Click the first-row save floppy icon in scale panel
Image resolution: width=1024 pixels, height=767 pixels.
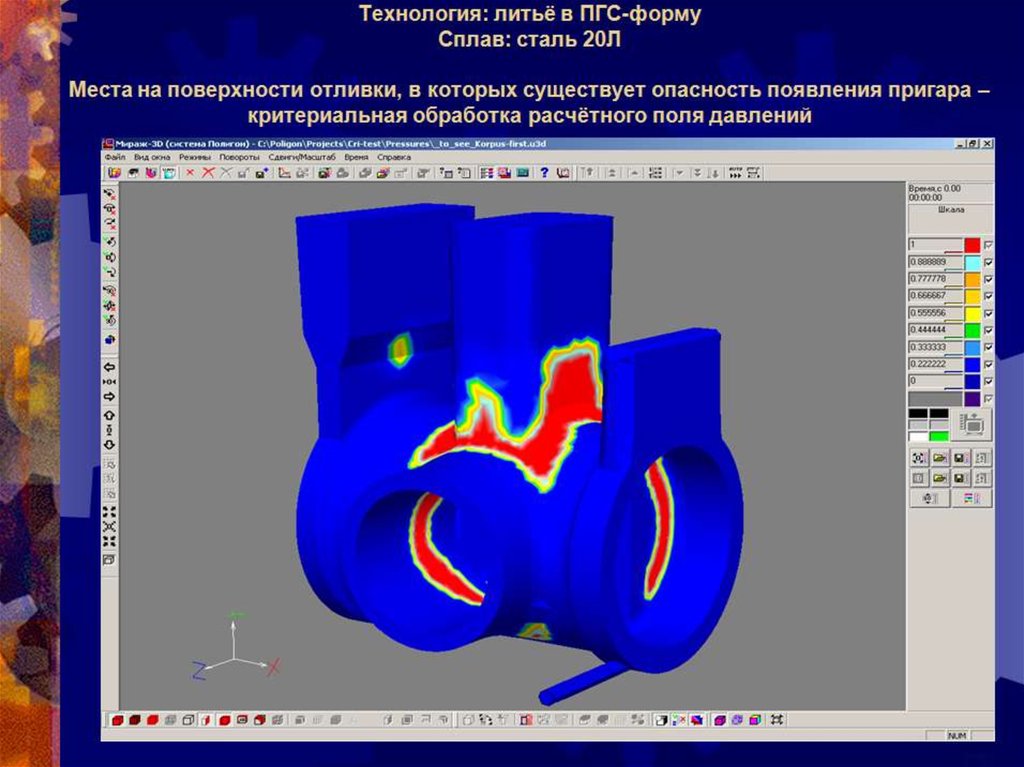point(961,458)
